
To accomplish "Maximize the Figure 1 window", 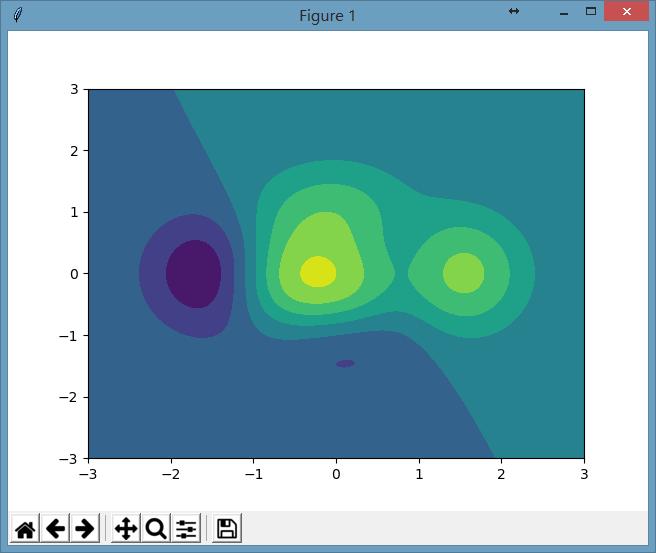I will coord(590,11).
